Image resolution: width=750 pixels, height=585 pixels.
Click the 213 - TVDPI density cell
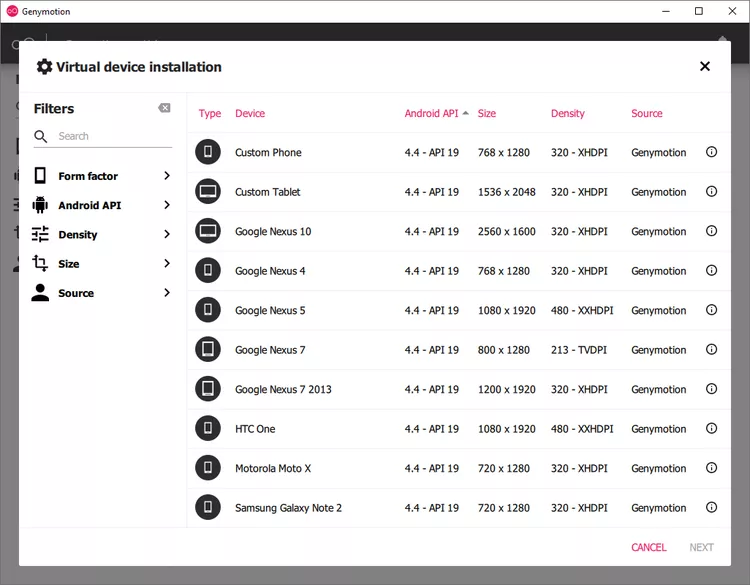[x=578, y=350]
